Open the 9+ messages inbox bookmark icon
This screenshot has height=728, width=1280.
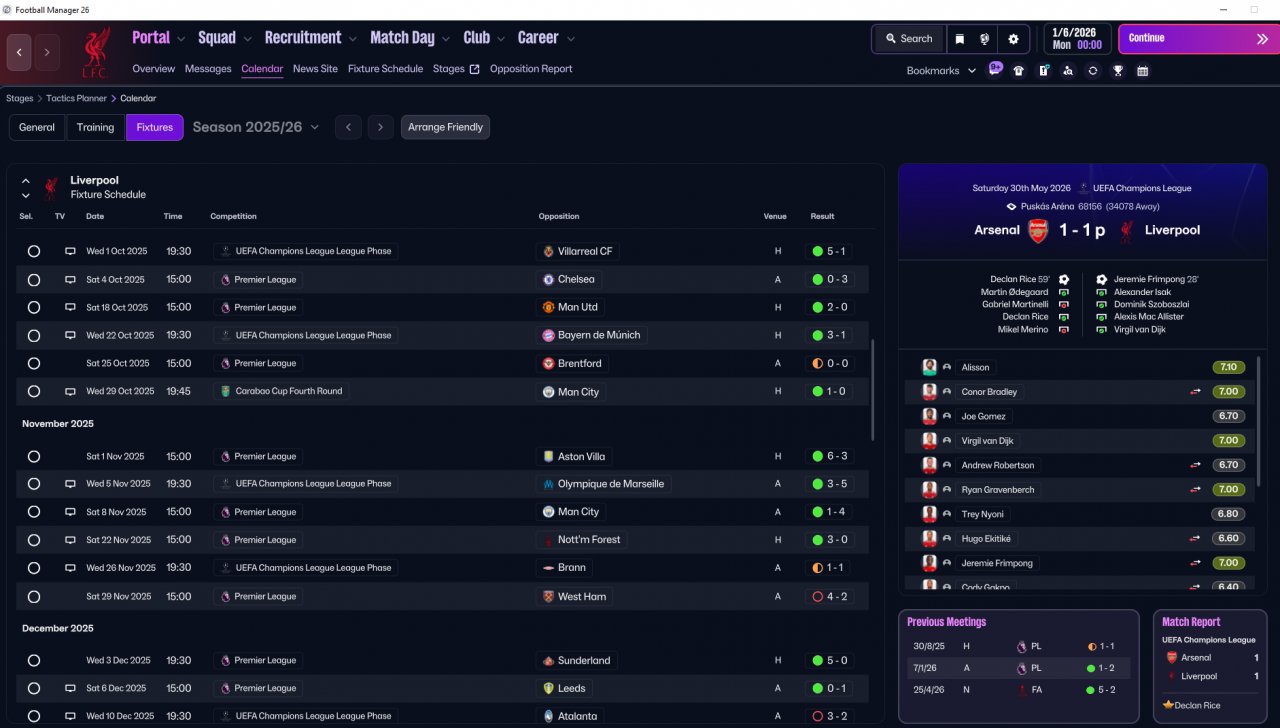tap(995, 69)
